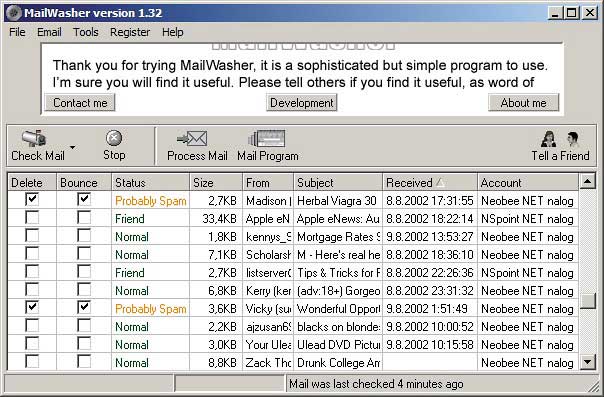Select the 'Friend' status for Apple eNews
Image resolution: width=604 pixels, height=397 pixels.
[x=130, y=219]
